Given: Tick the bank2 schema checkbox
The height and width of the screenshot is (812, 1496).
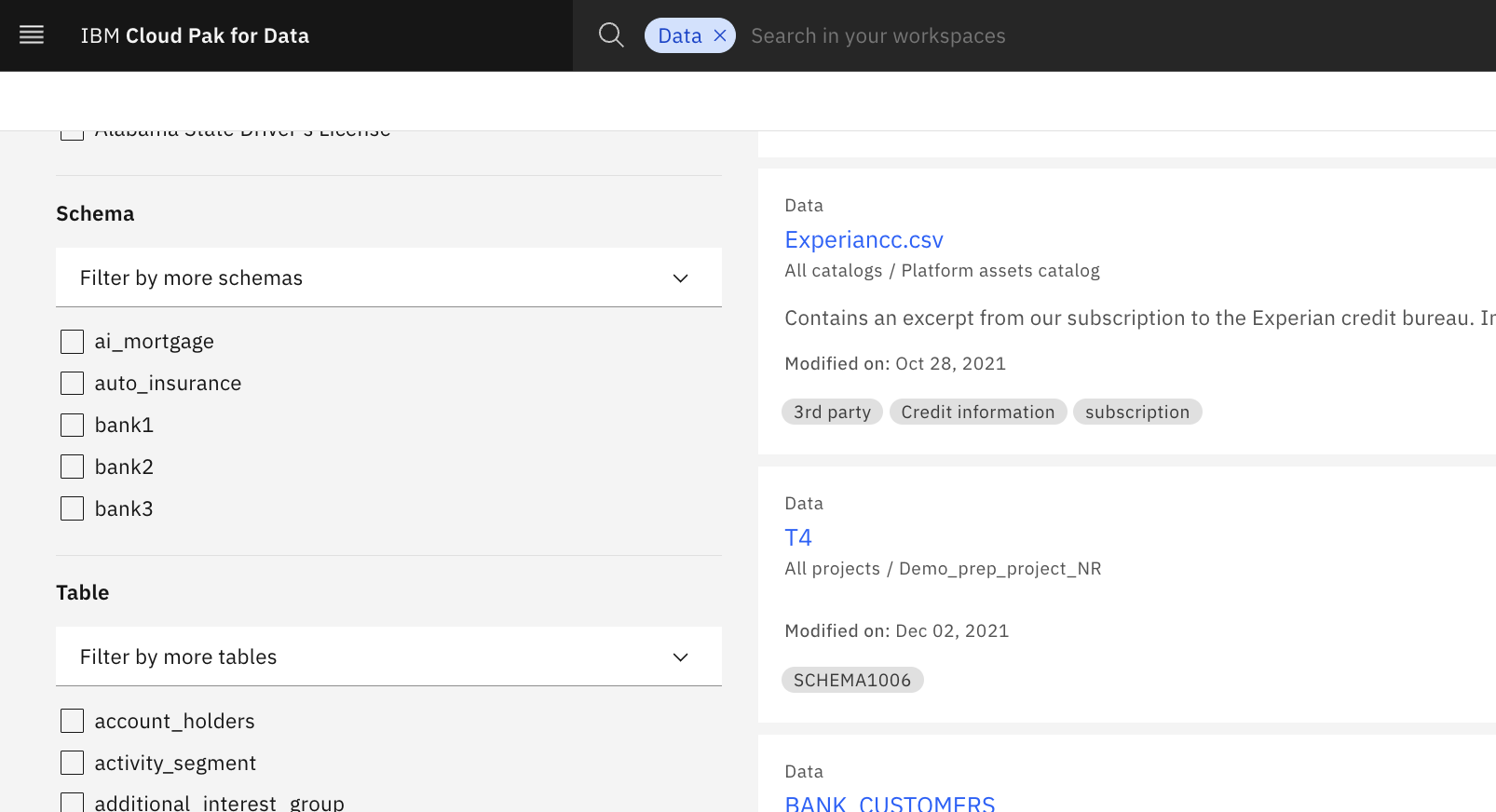Looking at the screenshot, I should pos(73,467).
